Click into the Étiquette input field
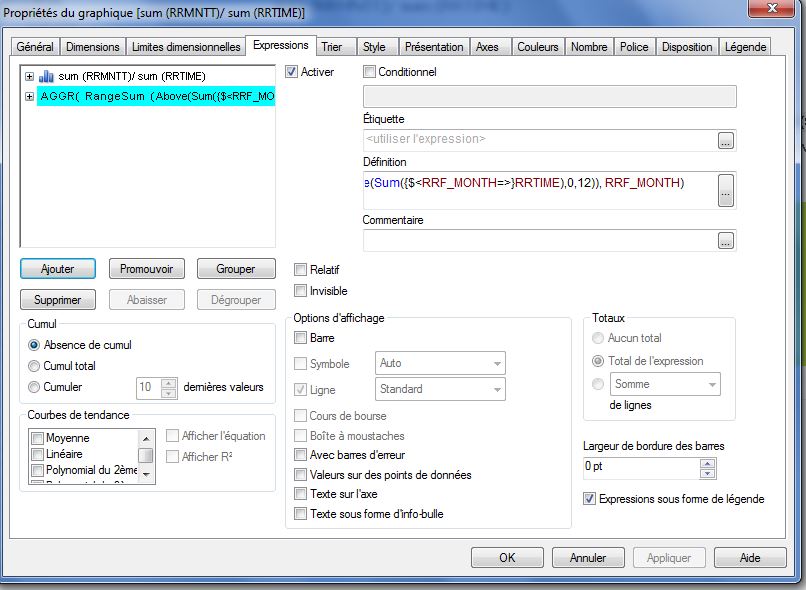This screenshot has width=806, height=590. click(540, 140)
